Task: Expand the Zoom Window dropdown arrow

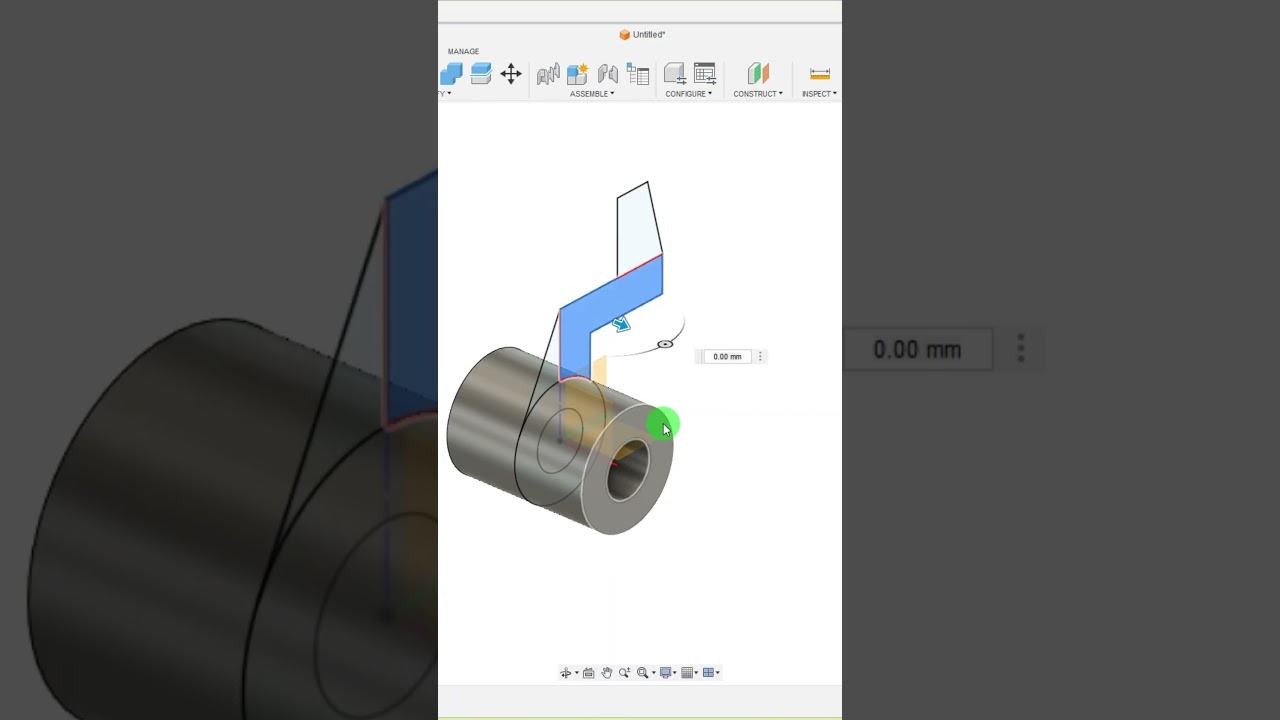Action: [654, 673]
